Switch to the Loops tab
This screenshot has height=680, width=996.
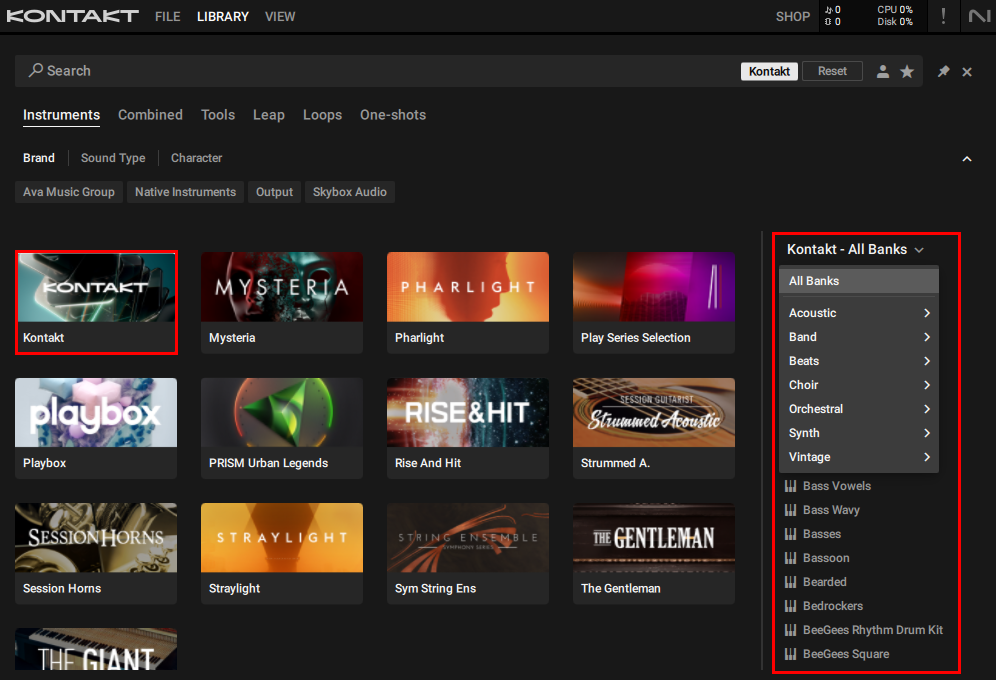pyautogui.click(x=322, y=115)
